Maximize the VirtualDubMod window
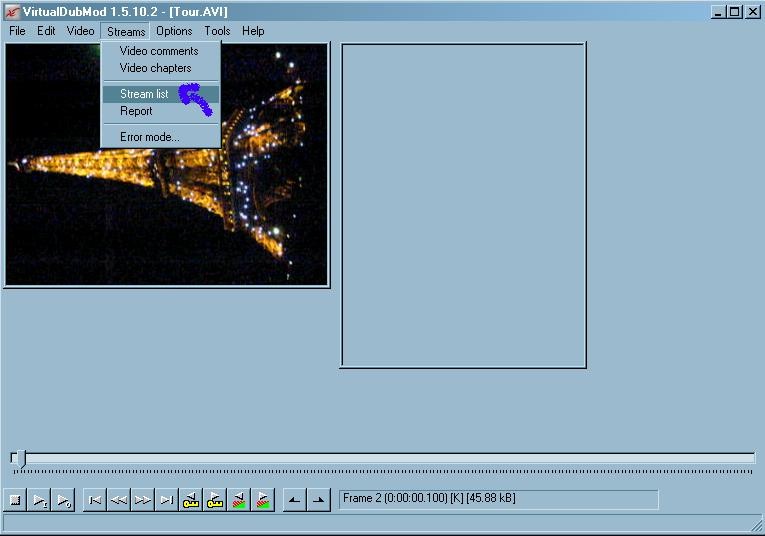The image size is (765, 536). coord(734,12)
